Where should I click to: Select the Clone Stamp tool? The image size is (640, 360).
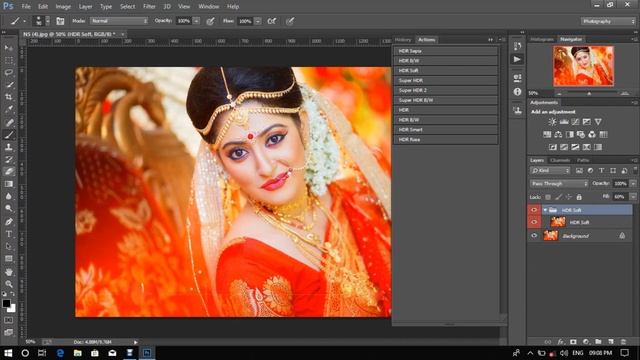coord(9,147)
